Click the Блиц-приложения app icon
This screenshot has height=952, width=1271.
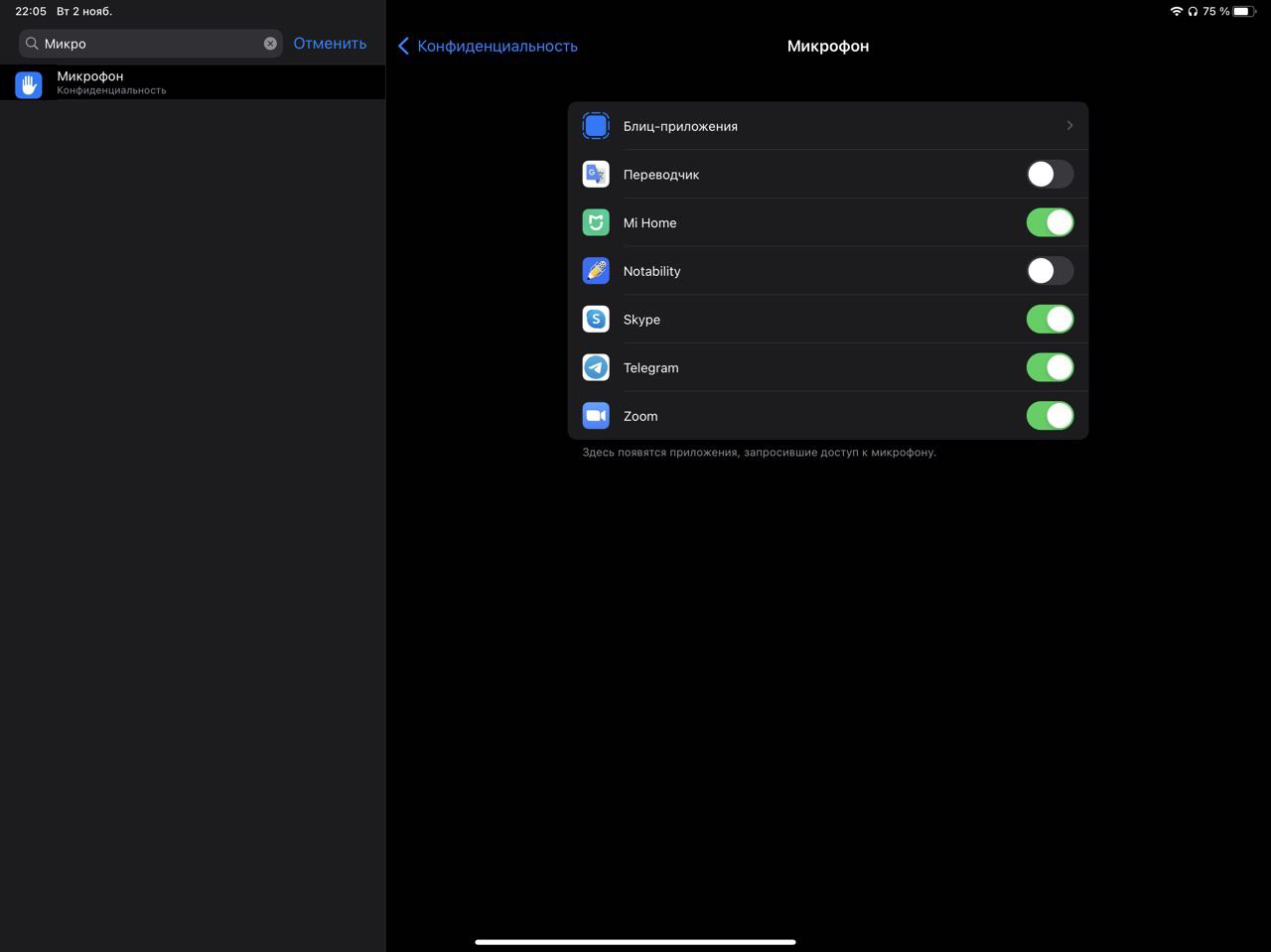click(596, 126)
